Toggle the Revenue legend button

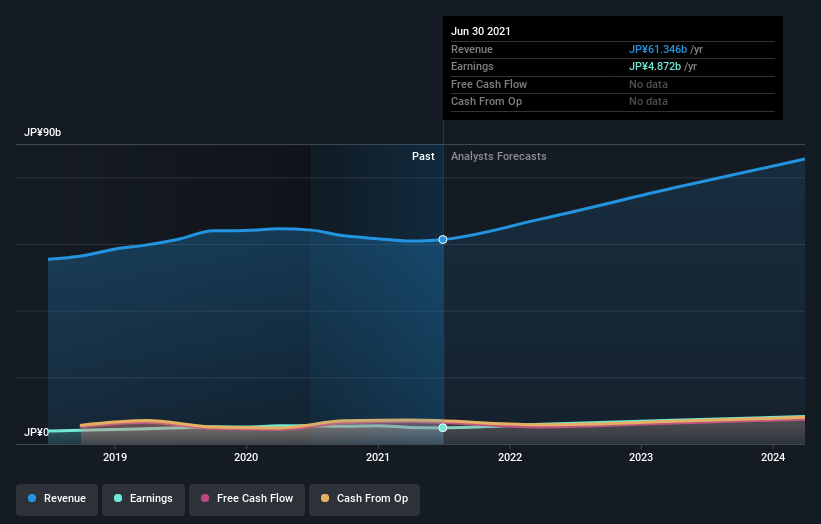click(x=57, y=499)
